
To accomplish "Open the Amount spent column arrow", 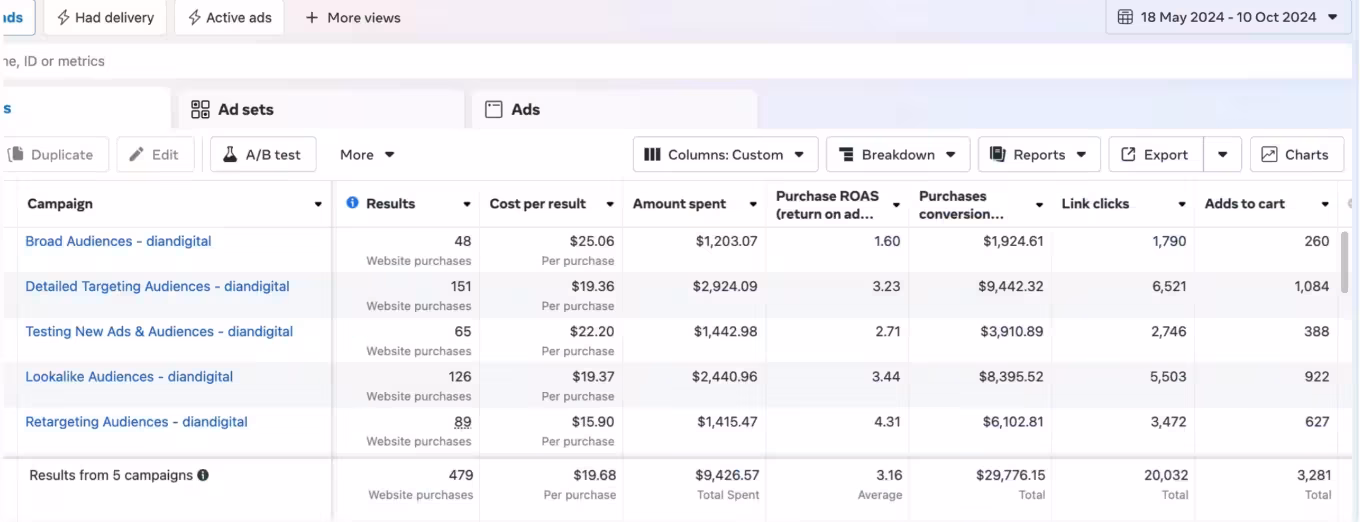I will (753, 204).
